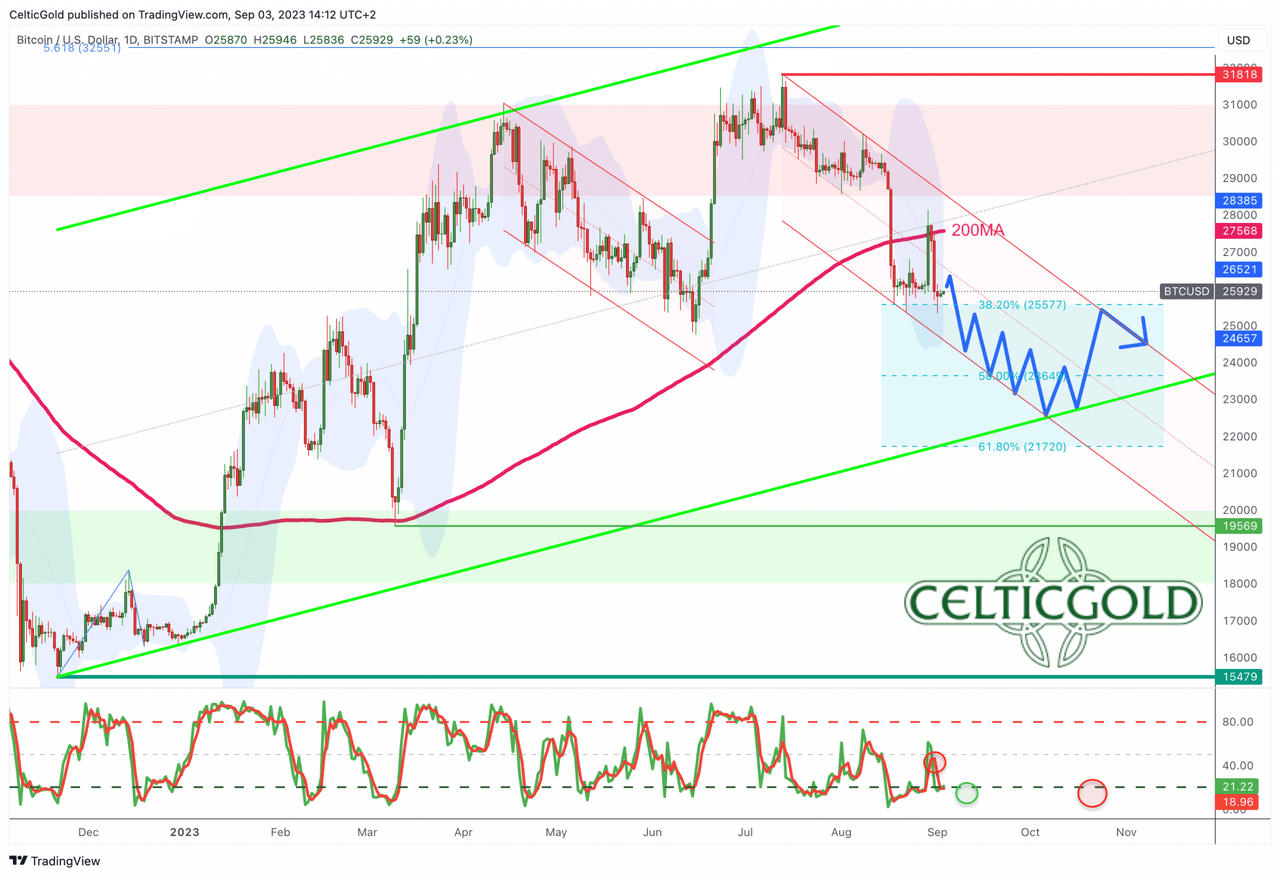Click the 61.80% (21720) Fibonacci label
The height and width of the screenshot is (877, 1280).
pos(1022,446)
